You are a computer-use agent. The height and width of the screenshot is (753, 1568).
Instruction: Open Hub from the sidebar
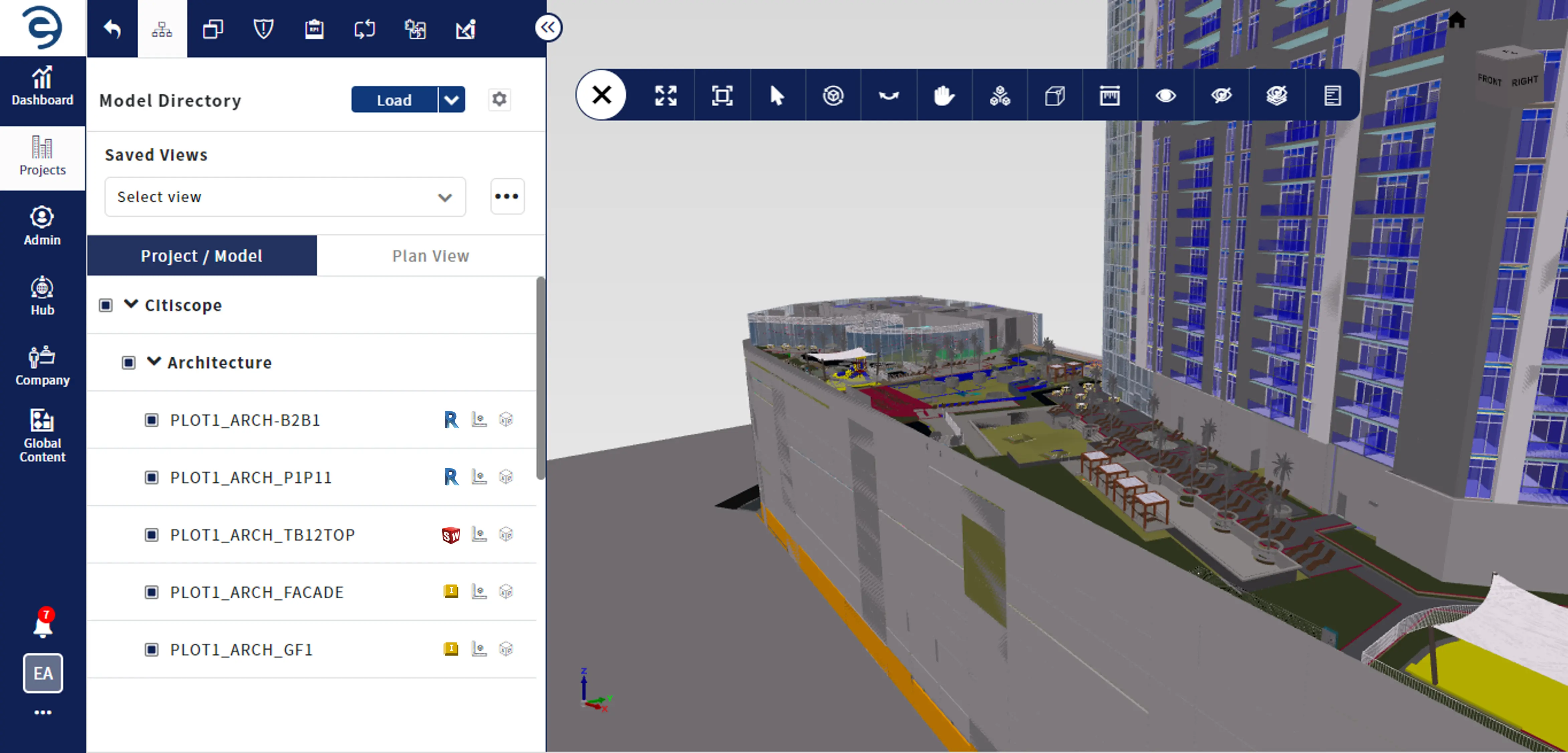coord(43,296)
